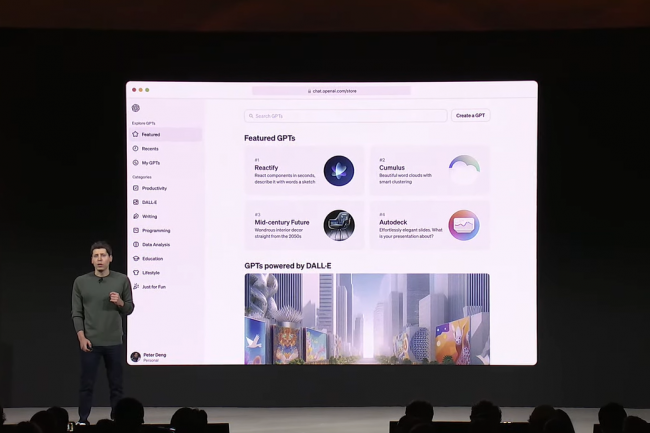Click the Just for Fun icon
Viewport: 650px width, 433px height.
click(x=136, y=286)
